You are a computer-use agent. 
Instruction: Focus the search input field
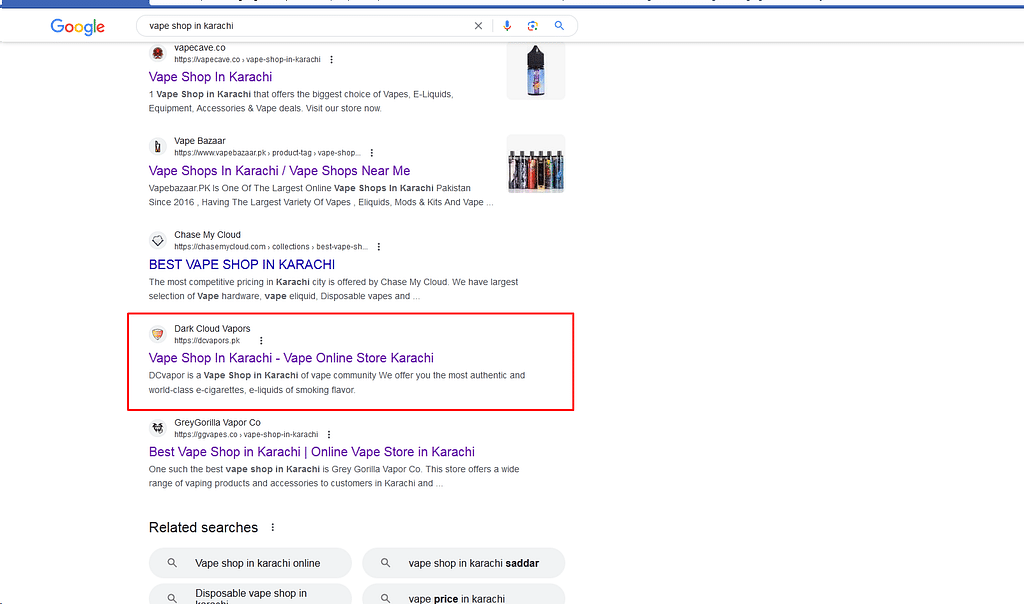pyautogui.click(x=300, y=26)
